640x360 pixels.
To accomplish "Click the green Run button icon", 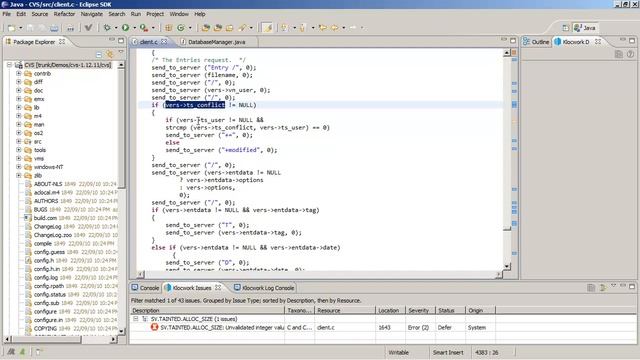I will [x=125, y=28].
